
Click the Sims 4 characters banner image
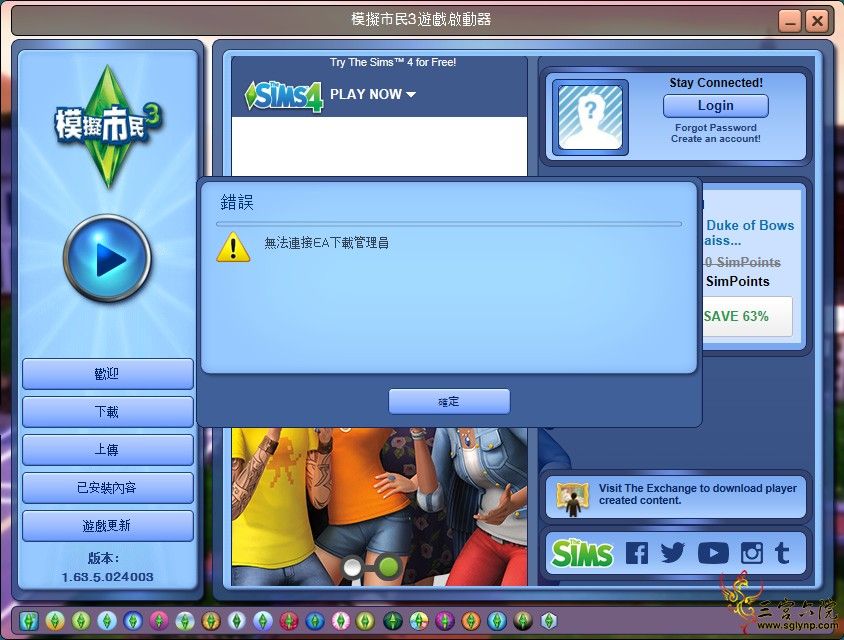379,506
